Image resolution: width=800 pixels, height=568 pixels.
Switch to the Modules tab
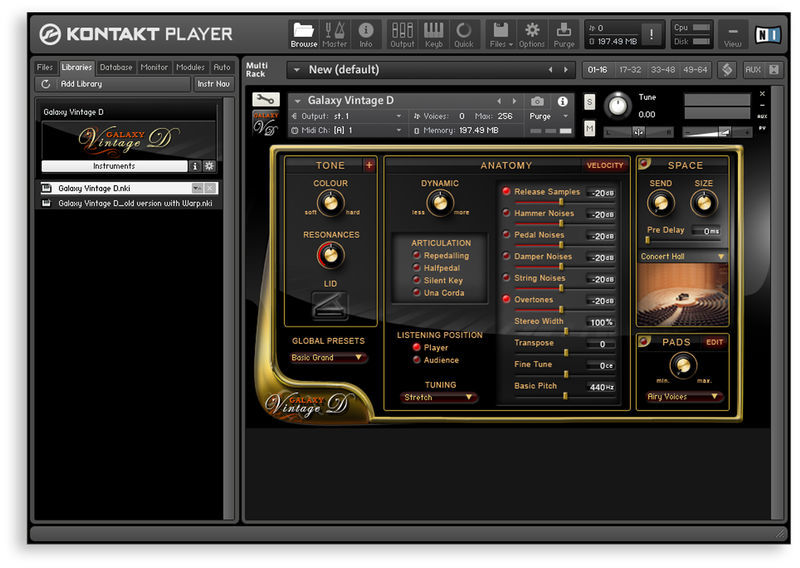(190, 67)
